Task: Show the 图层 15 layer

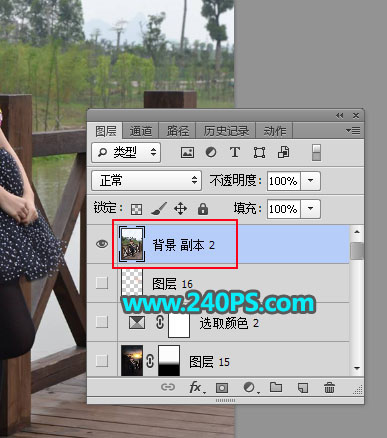Action: point(102,361)
